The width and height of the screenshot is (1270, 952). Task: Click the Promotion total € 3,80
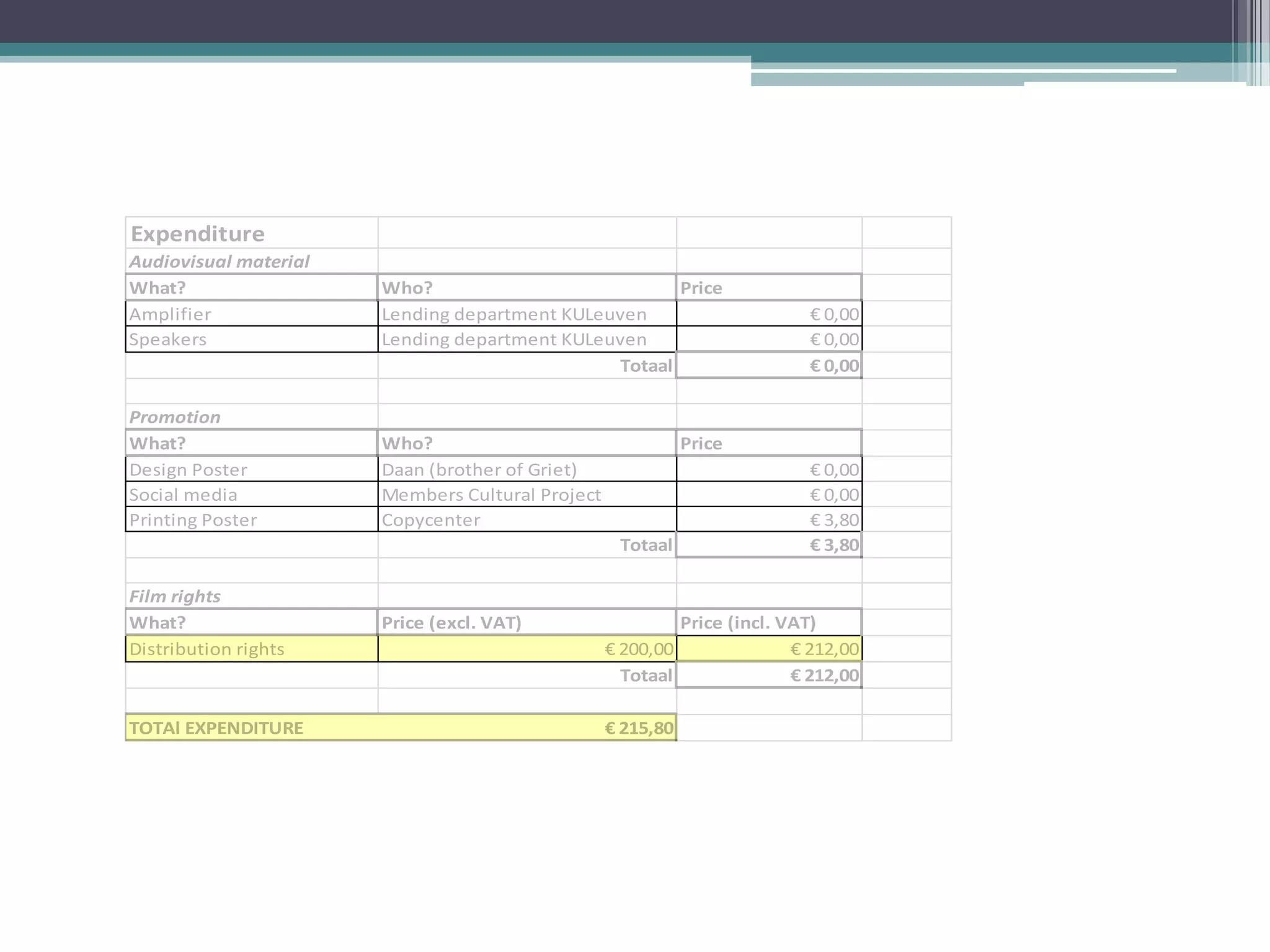pyautogui.click(x=834, y=545)
